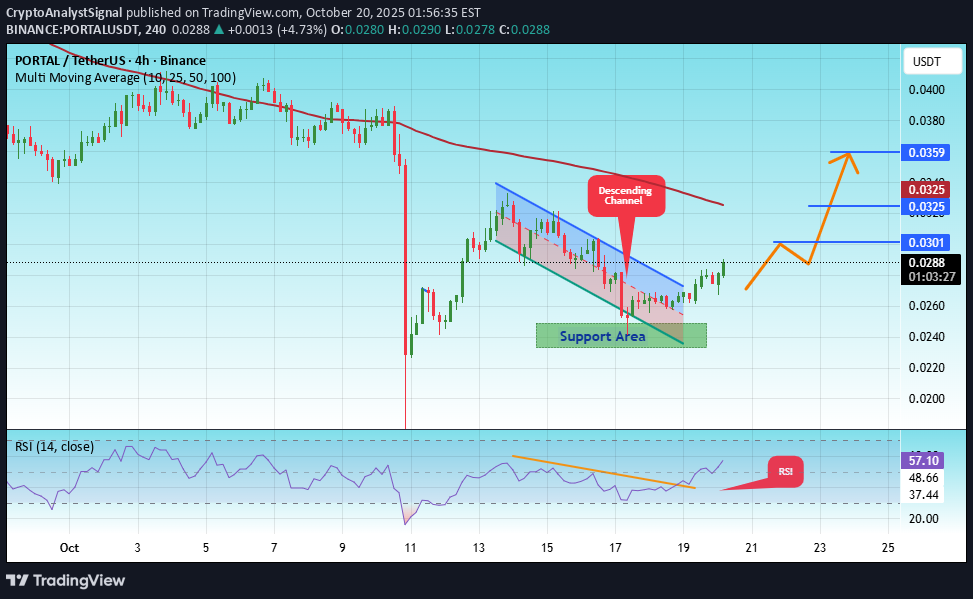
Task: Click the date 9 on time axis
Action: 342,547
